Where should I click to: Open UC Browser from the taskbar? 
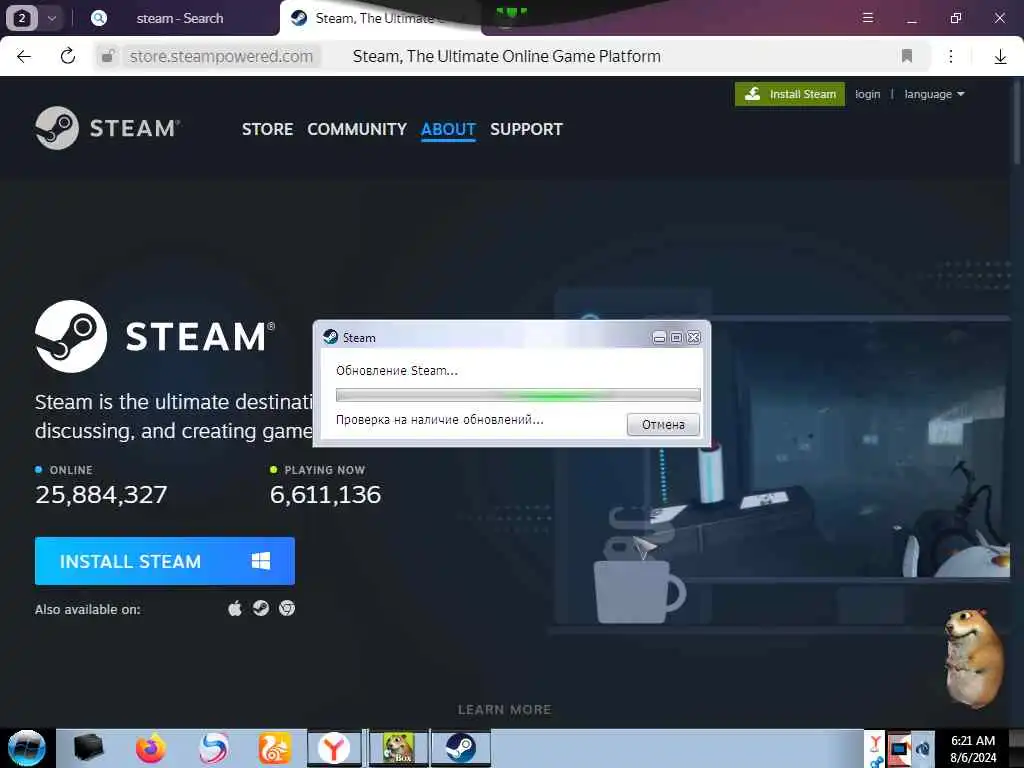tap(274, 748)
